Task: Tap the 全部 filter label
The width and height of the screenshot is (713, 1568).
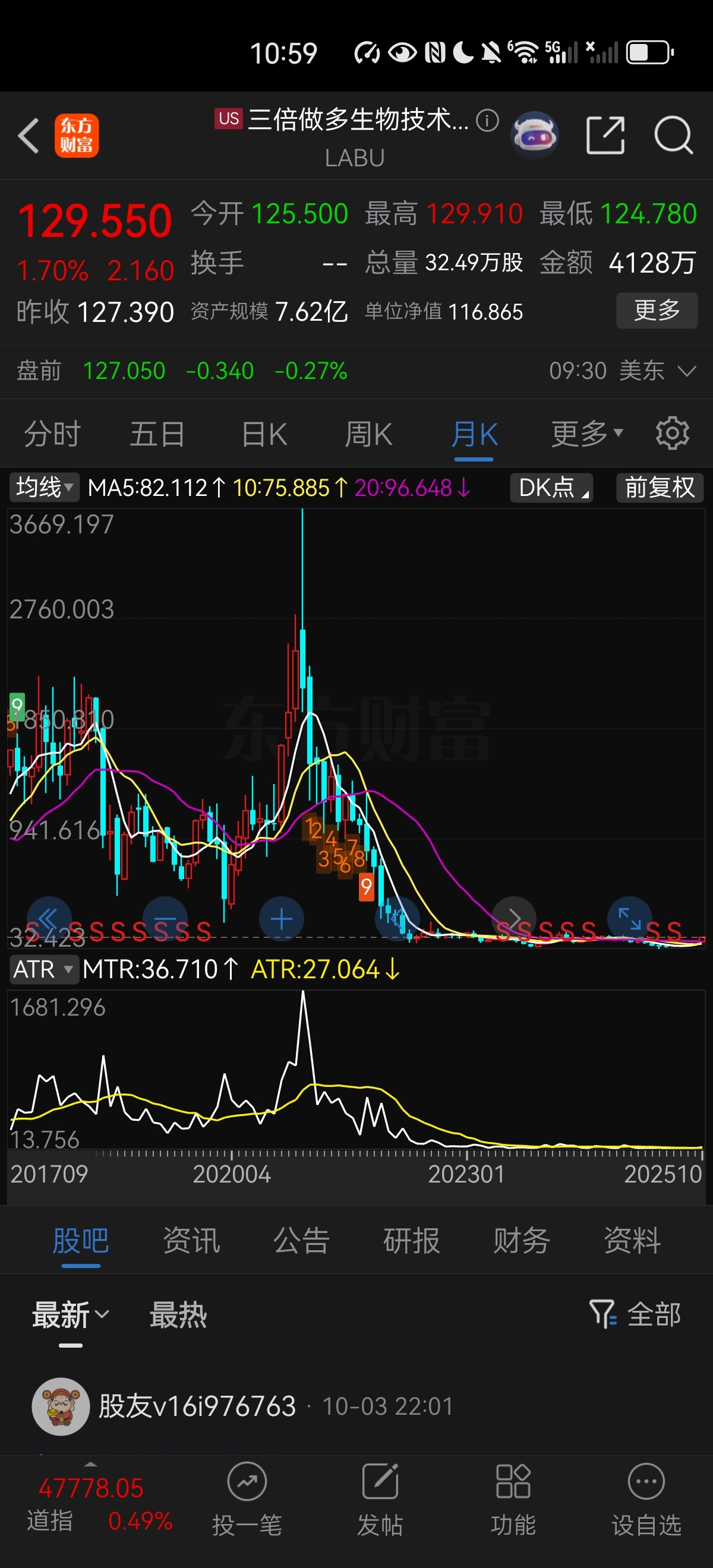Action: pyautogui.click(x=654, y=1314)
